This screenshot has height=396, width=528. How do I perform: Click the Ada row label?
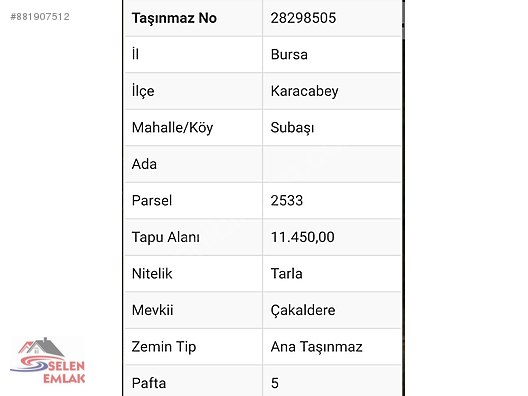144,164
